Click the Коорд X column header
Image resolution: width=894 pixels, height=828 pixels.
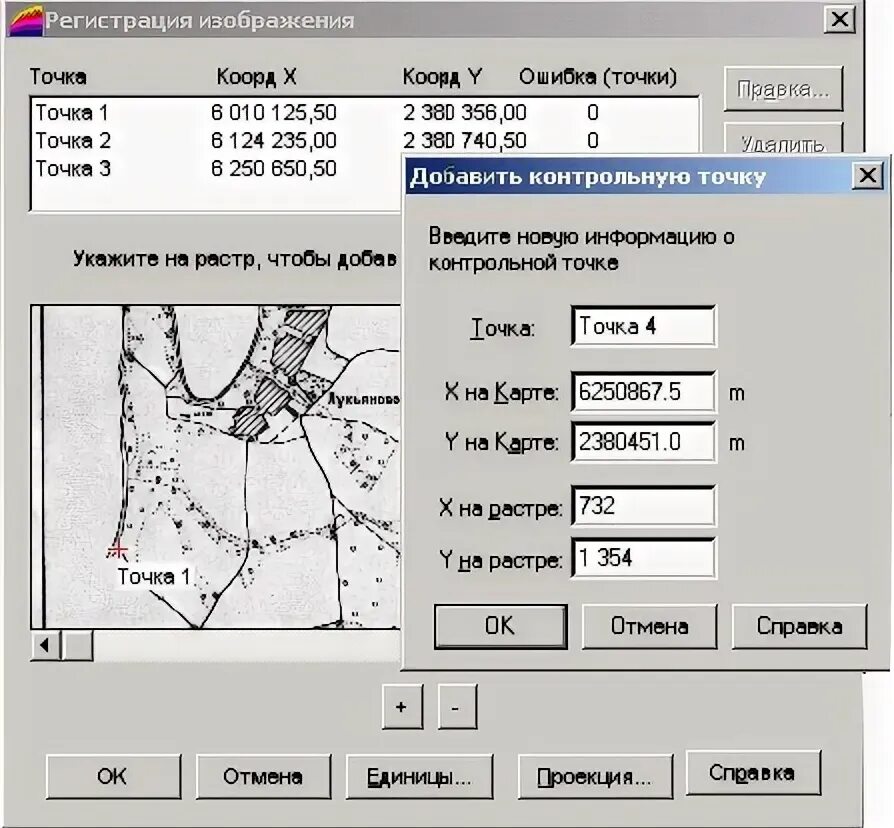pos(257,76)
